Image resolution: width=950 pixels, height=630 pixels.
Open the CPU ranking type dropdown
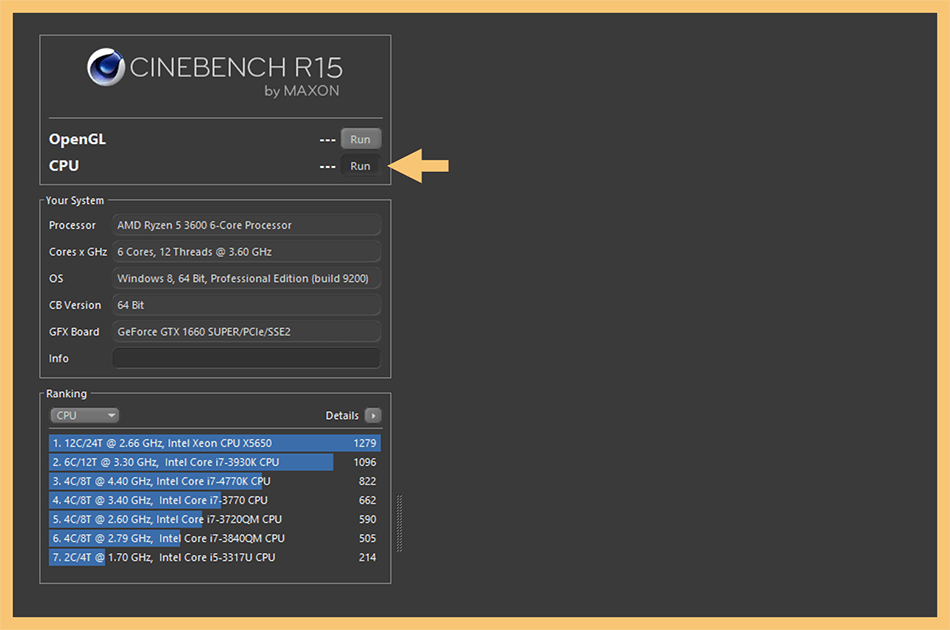[x=84, y=416]
